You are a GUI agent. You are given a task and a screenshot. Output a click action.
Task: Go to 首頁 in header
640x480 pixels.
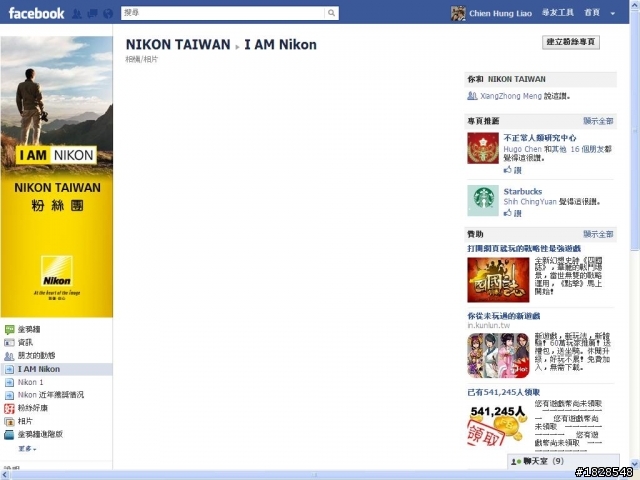tap(592, 13)
